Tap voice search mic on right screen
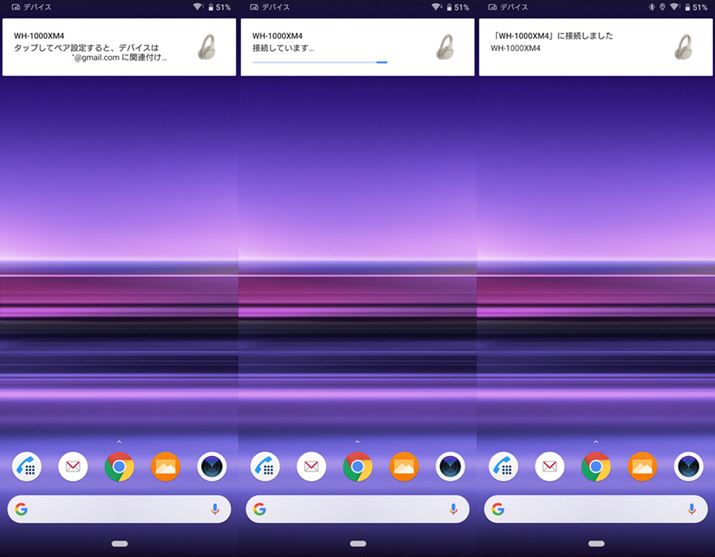 click(x=692, y=509)
